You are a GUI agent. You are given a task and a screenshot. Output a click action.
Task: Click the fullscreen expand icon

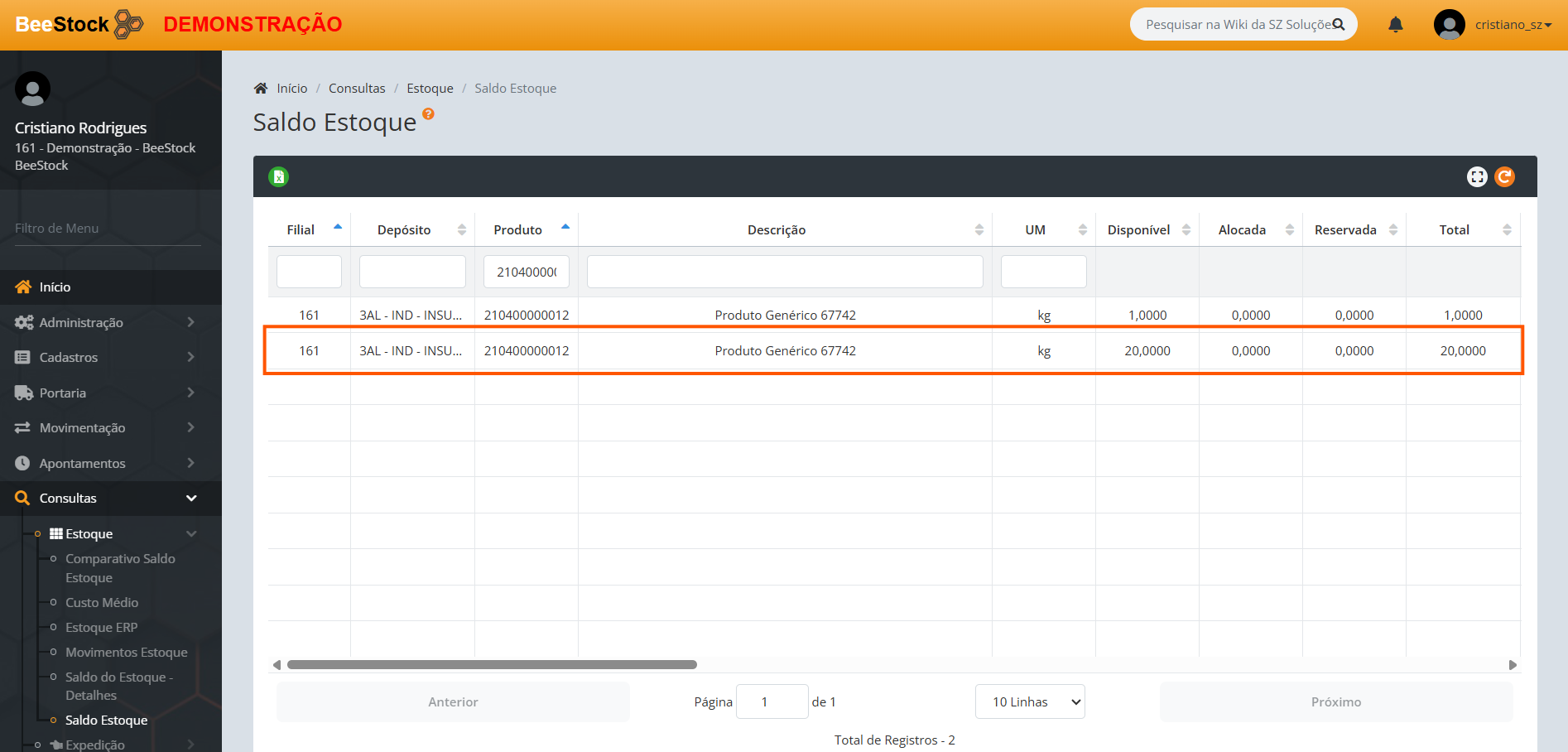(1477, 176)
